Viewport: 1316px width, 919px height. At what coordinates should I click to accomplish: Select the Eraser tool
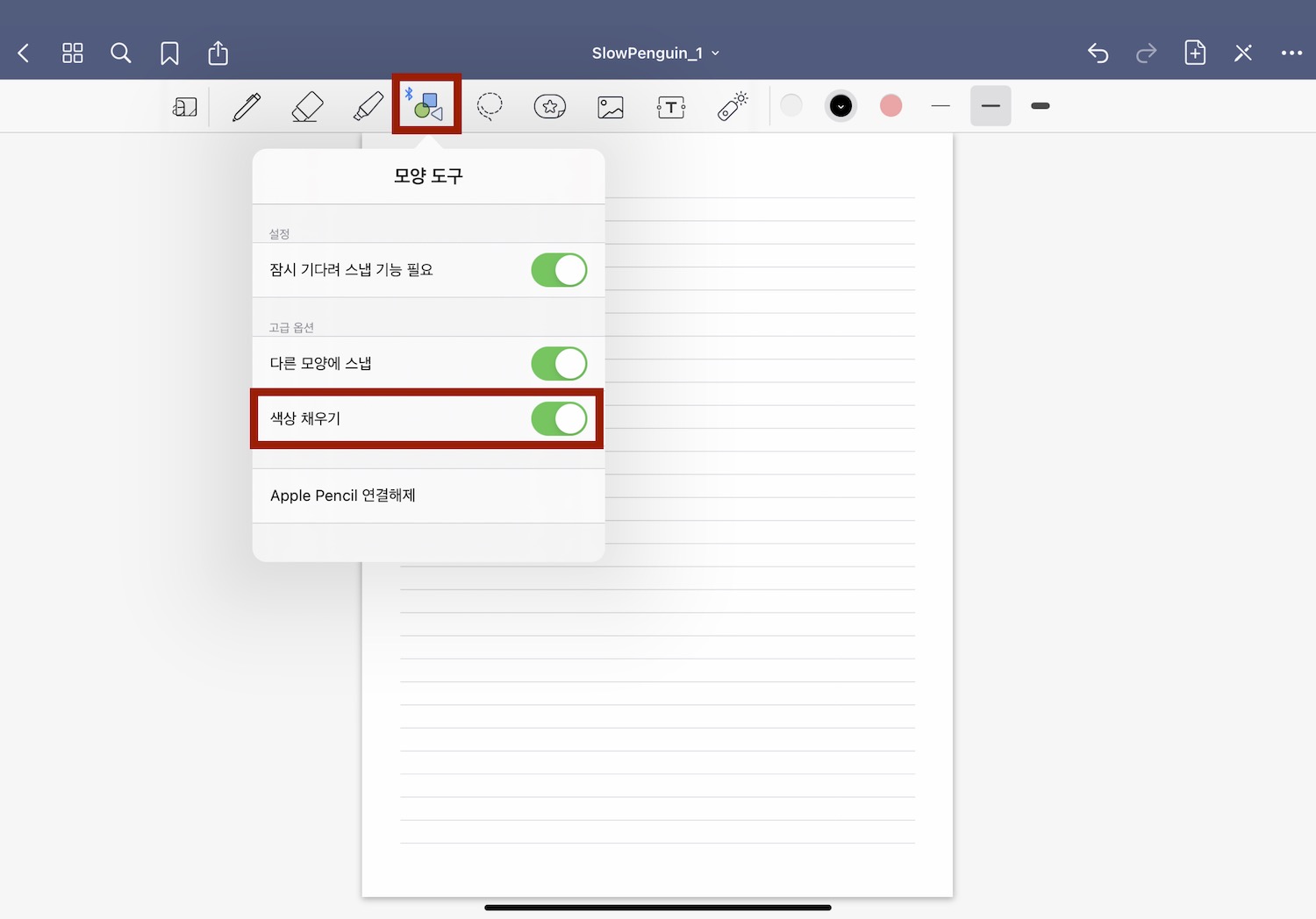coord(306,106)
